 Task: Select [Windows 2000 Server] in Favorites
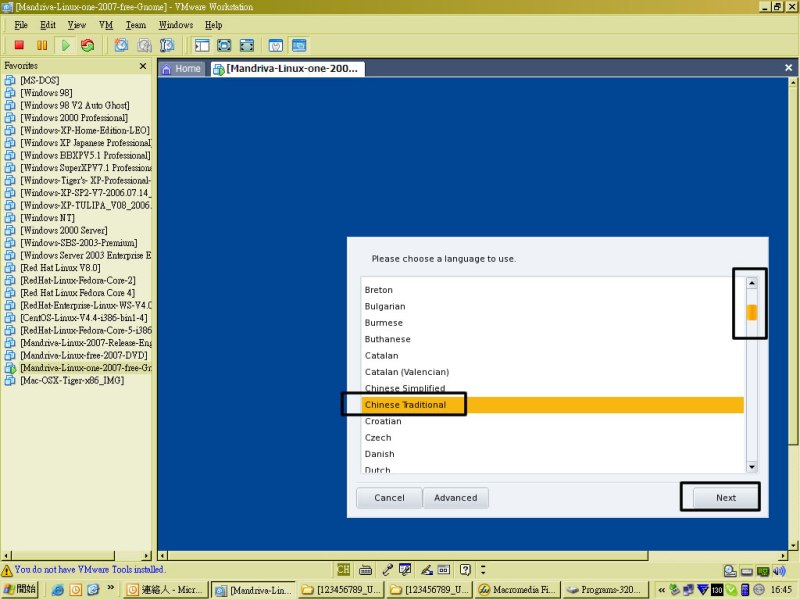point(64,230)
